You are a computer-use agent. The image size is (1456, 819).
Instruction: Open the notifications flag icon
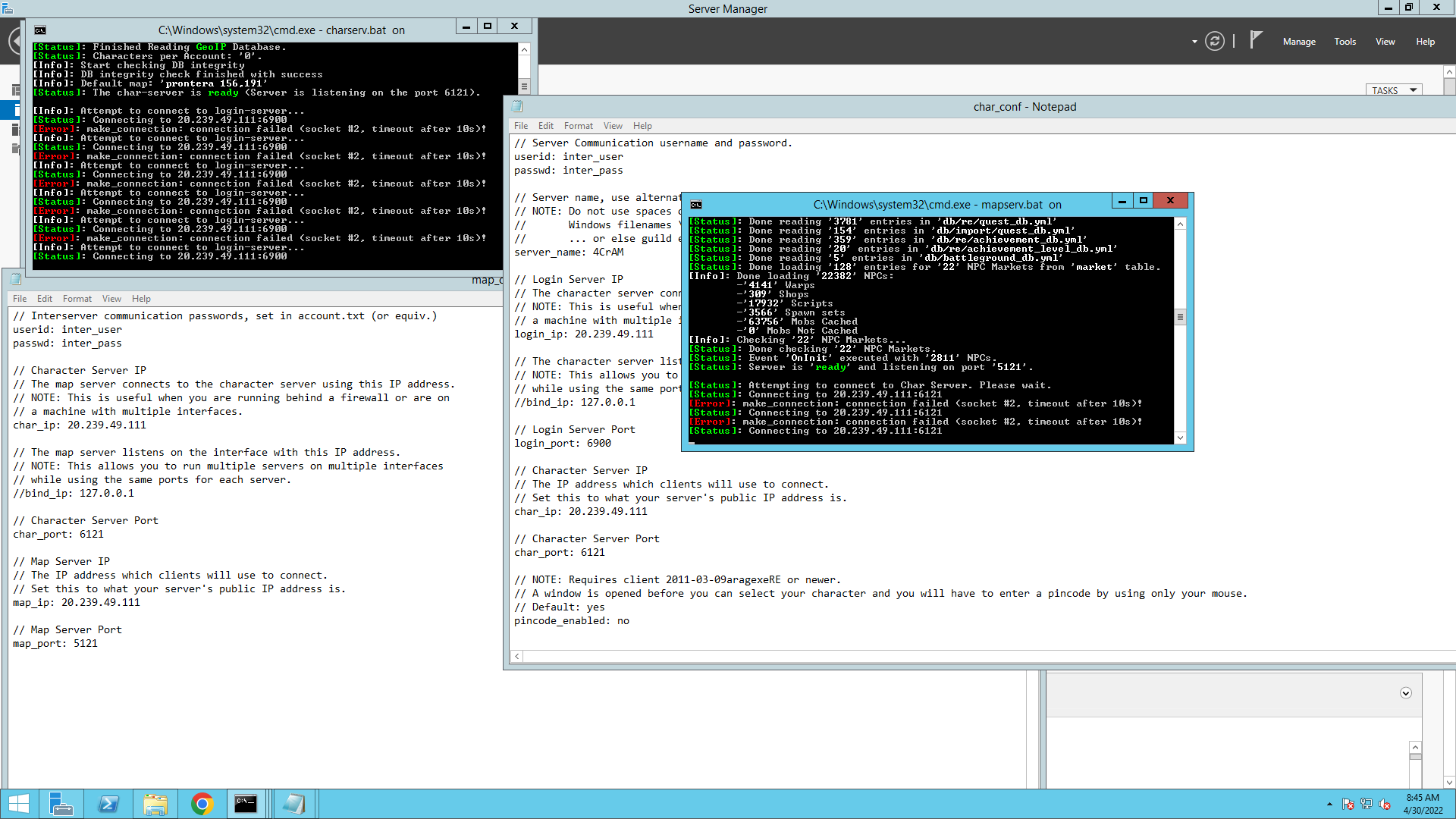point(1256,39)
